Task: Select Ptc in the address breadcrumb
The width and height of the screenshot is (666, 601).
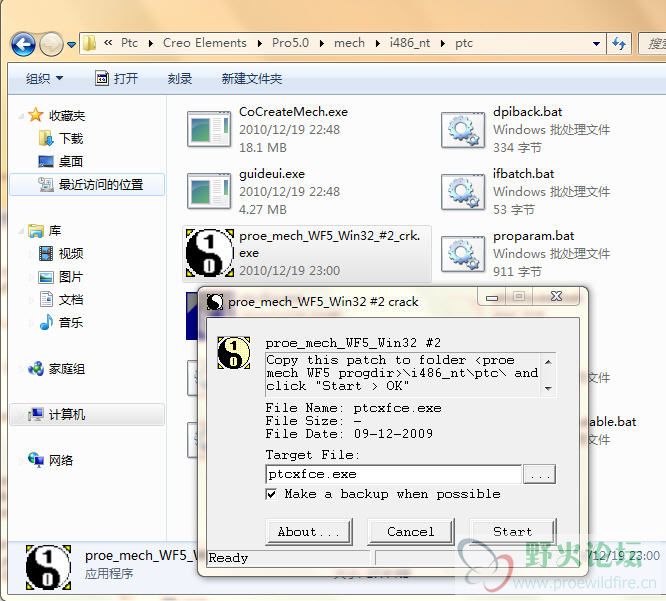Action: click(129, 43)
